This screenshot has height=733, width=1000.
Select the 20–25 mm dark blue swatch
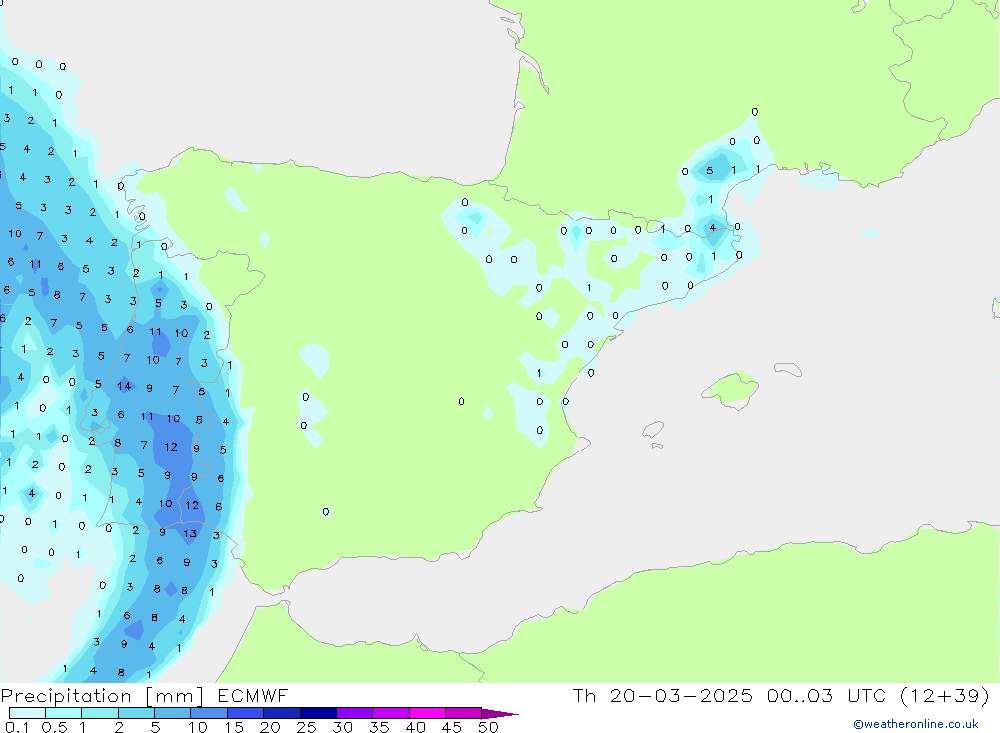(282, 713)
